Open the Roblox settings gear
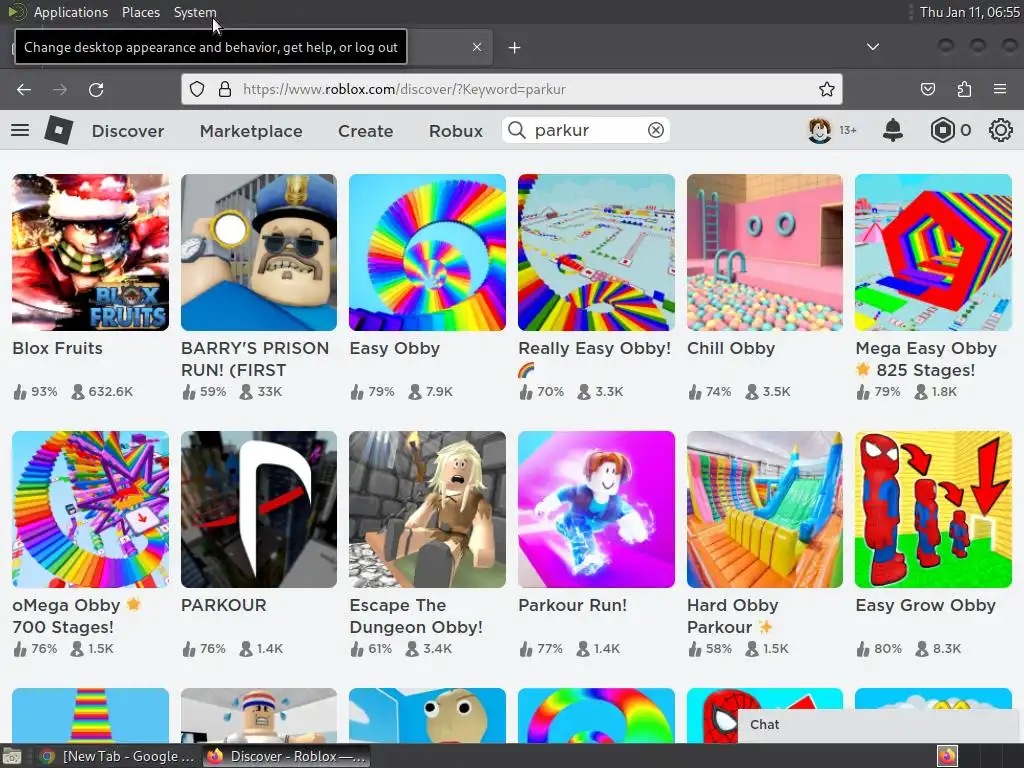Screen dimensions: 1024x768 click(1000, 130)
